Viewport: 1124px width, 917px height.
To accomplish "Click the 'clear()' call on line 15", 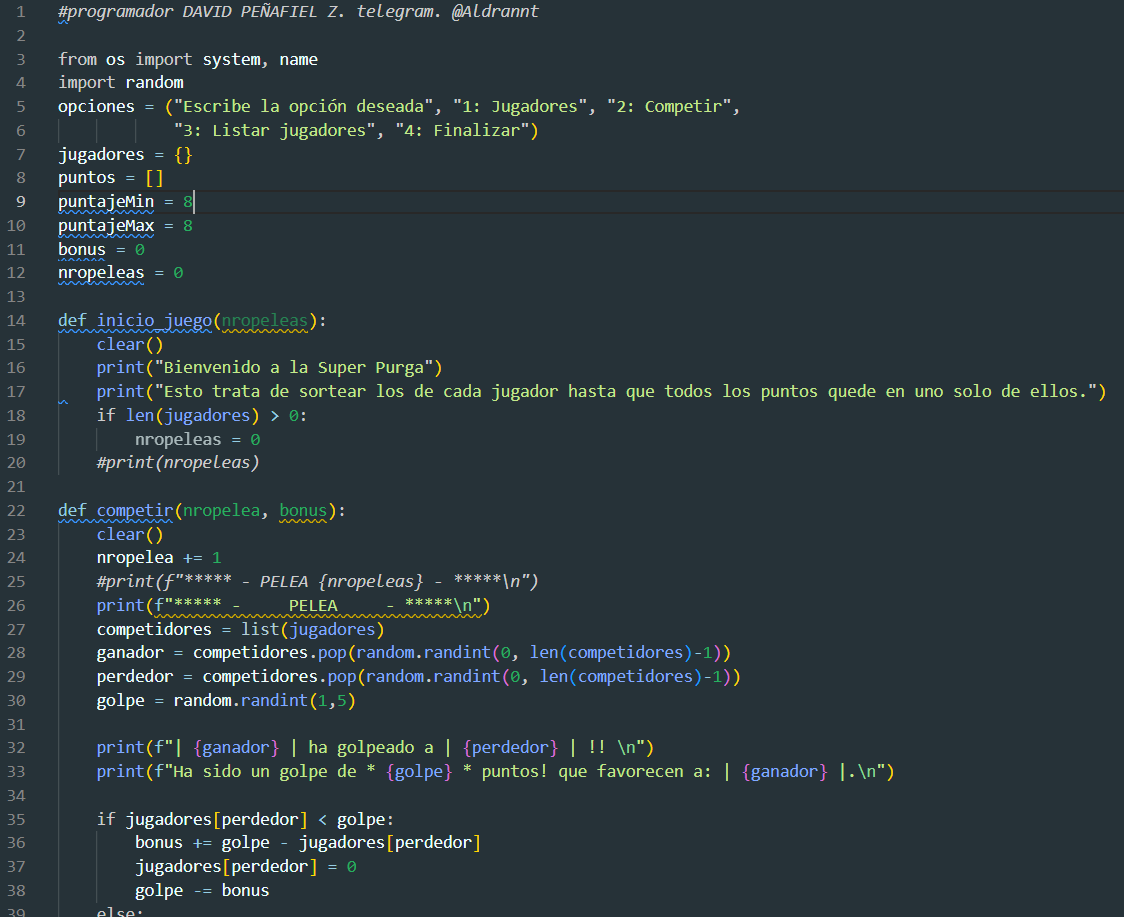I will (x=130, y=344).
